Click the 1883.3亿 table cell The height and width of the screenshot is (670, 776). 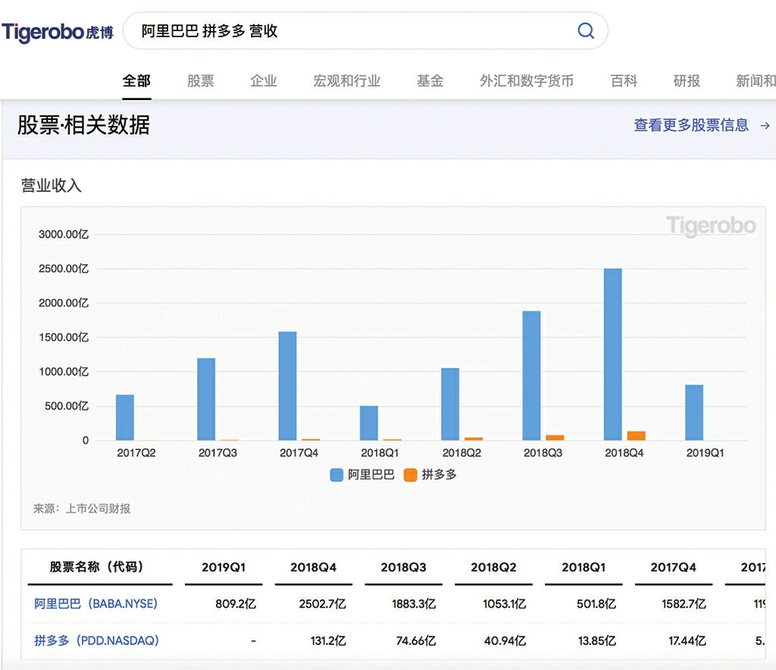click(414, 604)
